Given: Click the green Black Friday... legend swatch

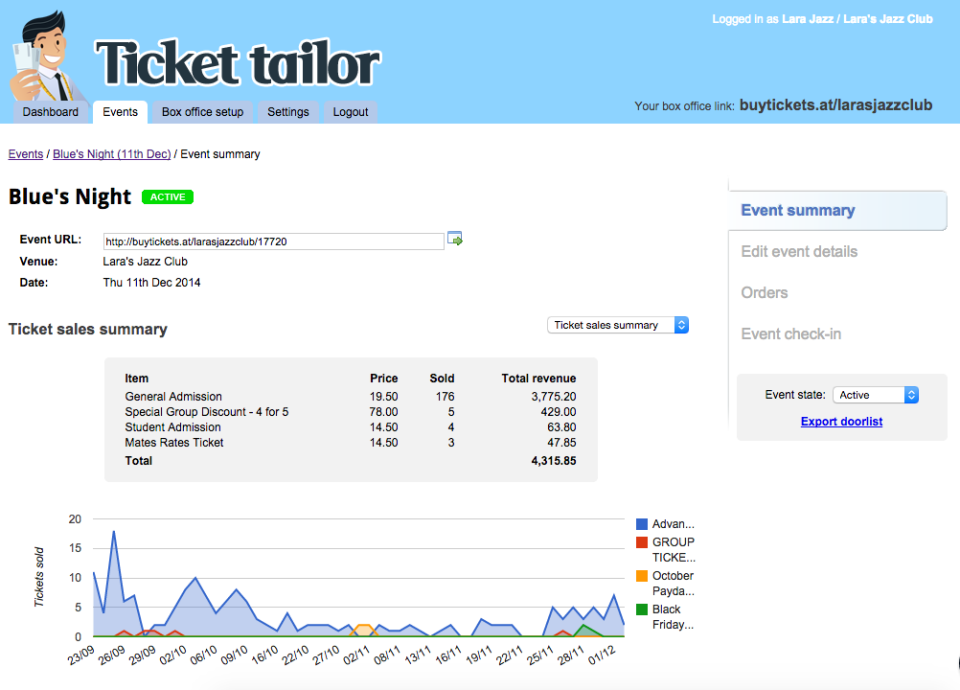Looking at the screenshot, I should 642,609.
